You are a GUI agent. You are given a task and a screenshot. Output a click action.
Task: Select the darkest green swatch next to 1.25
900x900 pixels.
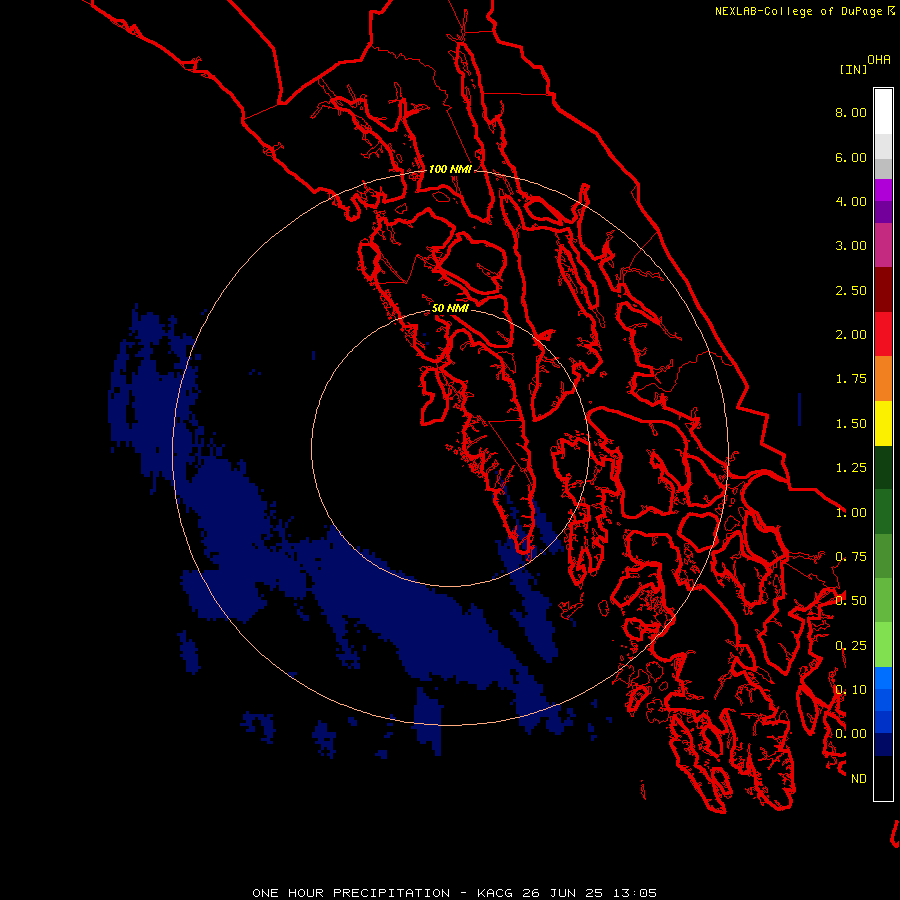tap(883, 467)
